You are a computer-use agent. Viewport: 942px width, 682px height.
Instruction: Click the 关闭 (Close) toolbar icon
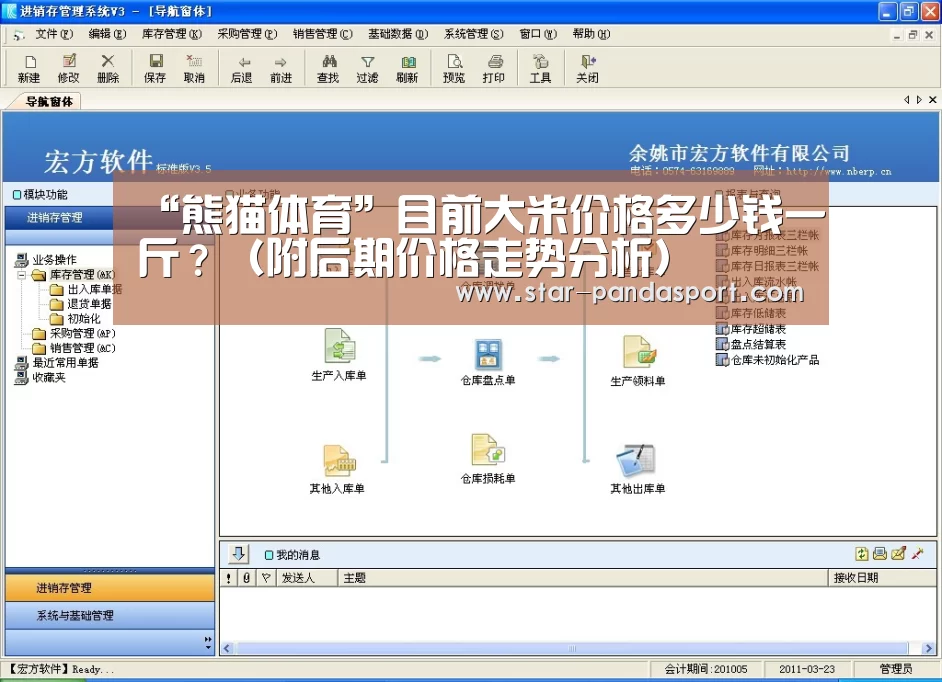[588, 68]
